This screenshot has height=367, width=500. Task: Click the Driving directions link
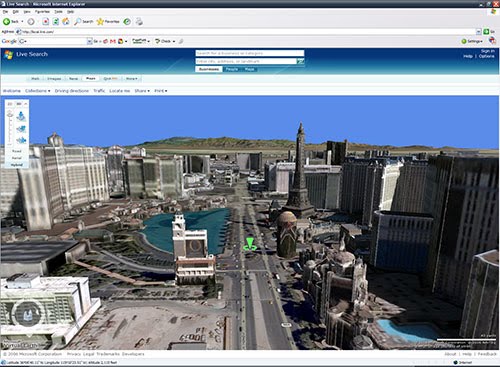point(72,91)
